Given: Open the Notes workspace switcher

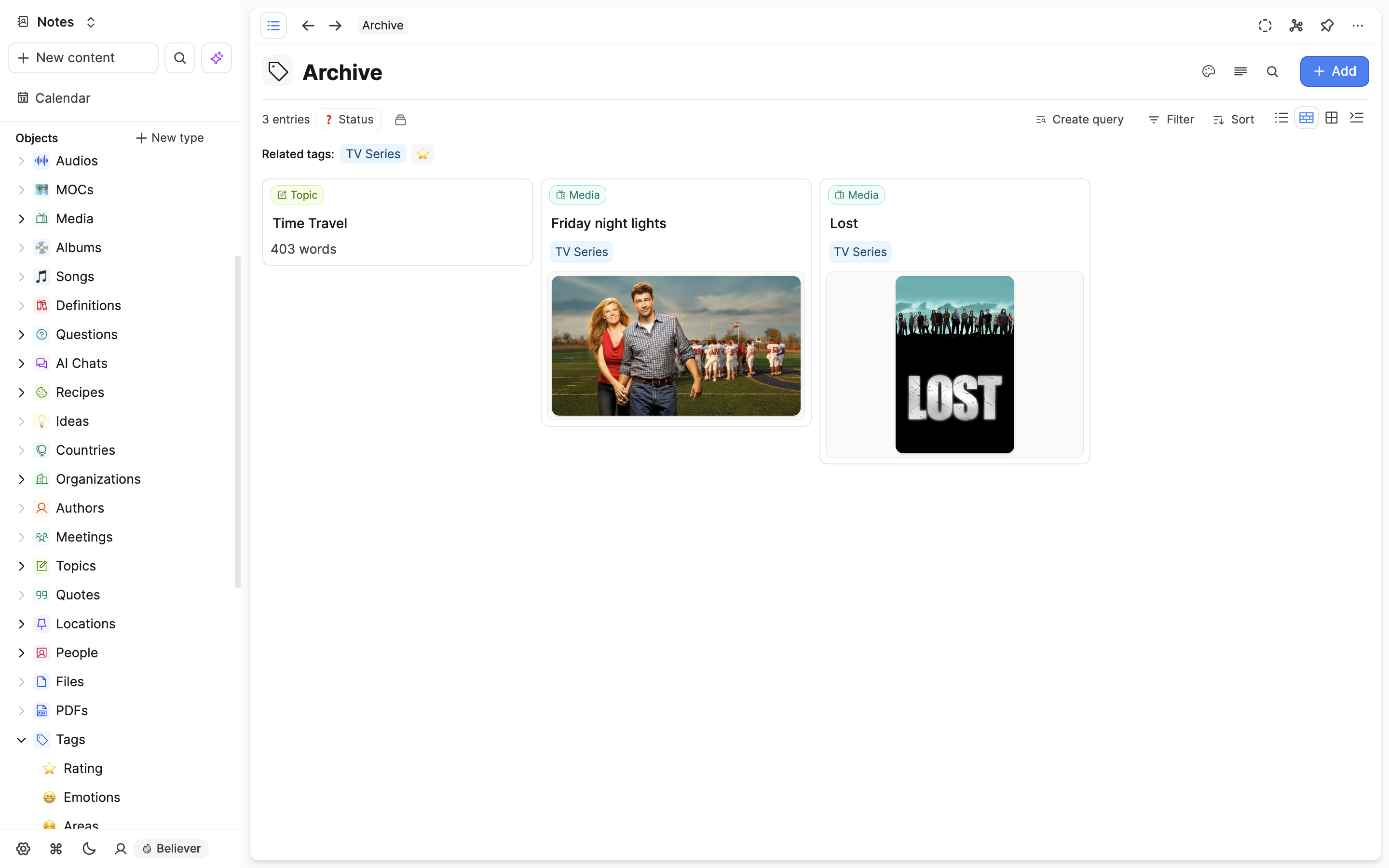Looking at the screenshot, I should click(x=56, y=22).
